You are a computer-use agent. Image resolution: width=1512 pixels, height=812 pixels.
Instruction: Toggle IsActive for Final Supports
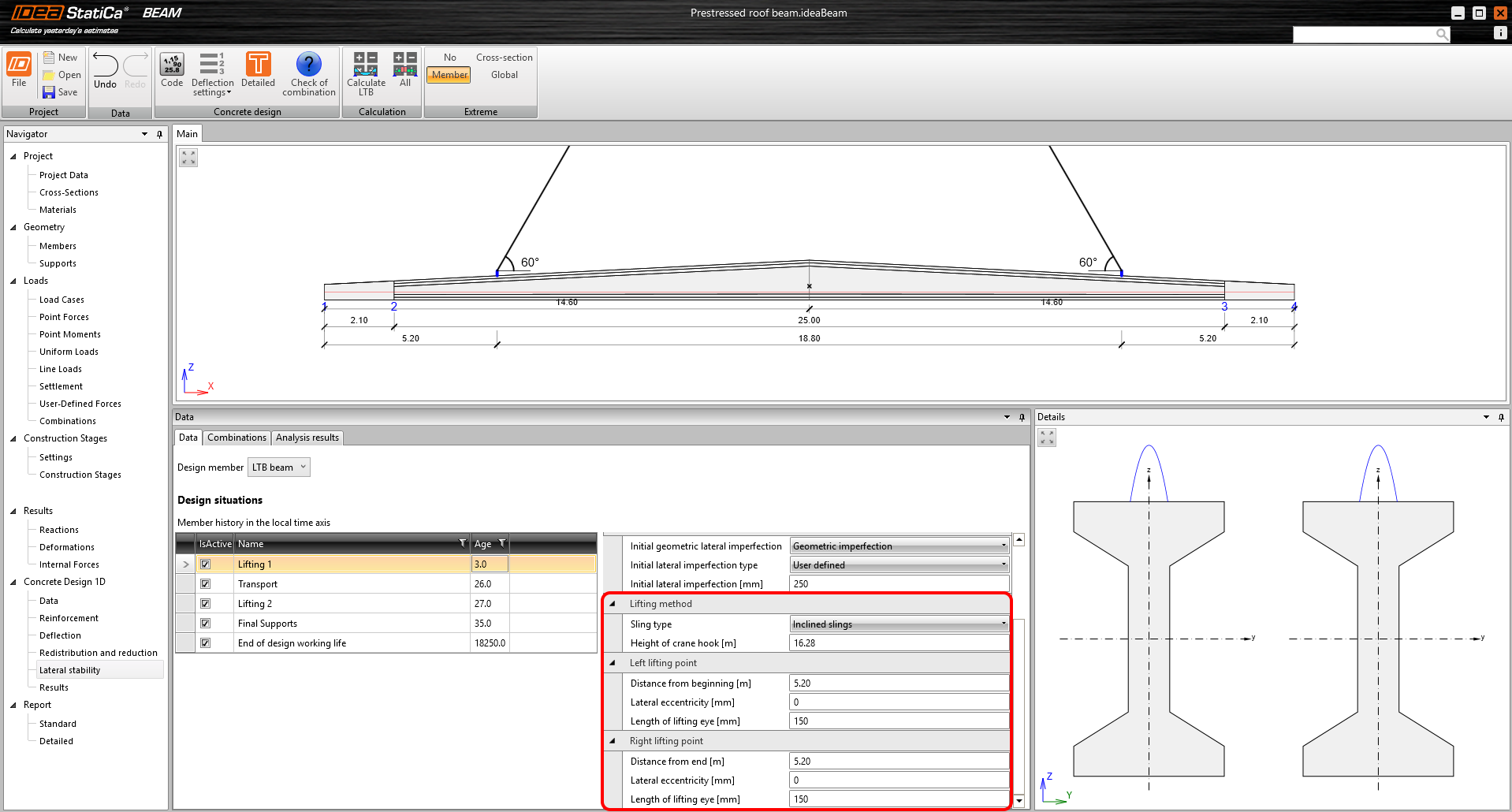coord(206,623)
